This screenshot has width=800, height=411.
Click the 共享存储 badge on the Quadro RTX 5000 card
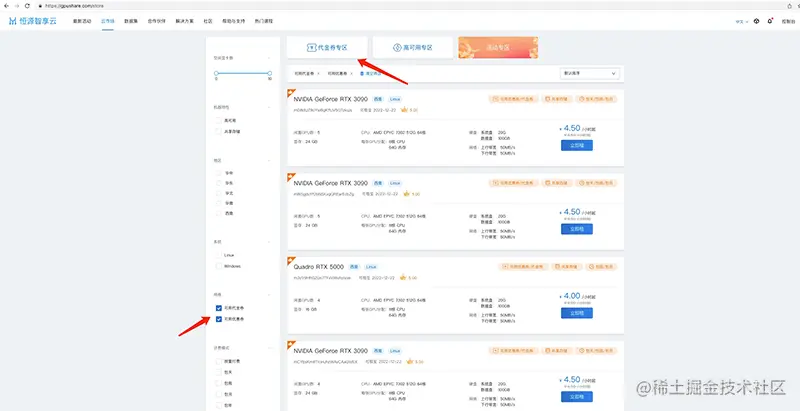[x=567, y=266]
